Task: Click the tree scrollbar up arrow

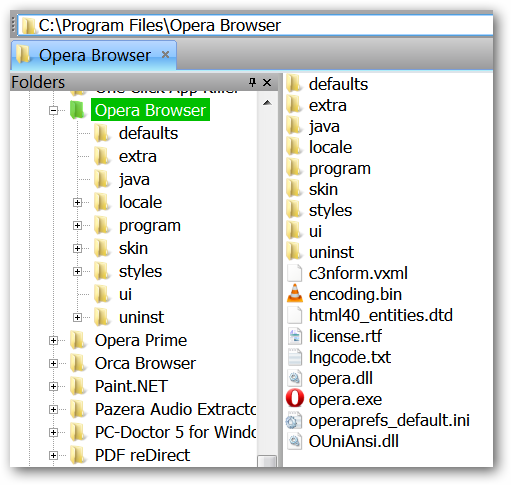Action: tap(267, 103)
